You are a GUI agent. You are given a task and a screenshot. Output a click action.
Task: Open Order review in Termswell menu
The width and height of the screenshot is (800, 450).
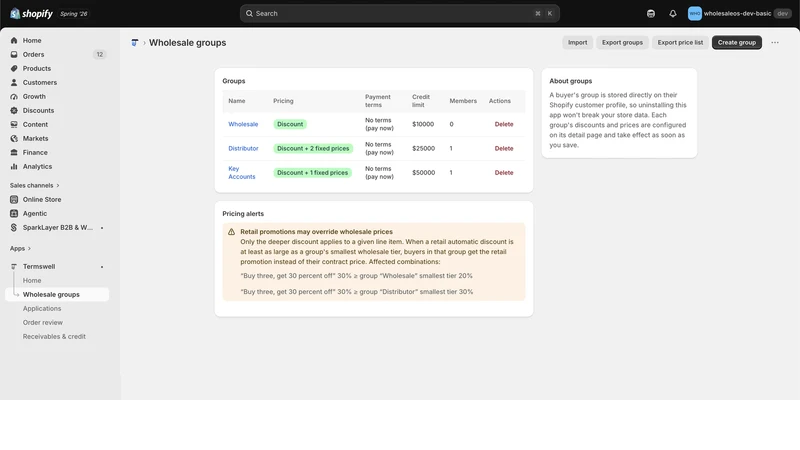43,322
